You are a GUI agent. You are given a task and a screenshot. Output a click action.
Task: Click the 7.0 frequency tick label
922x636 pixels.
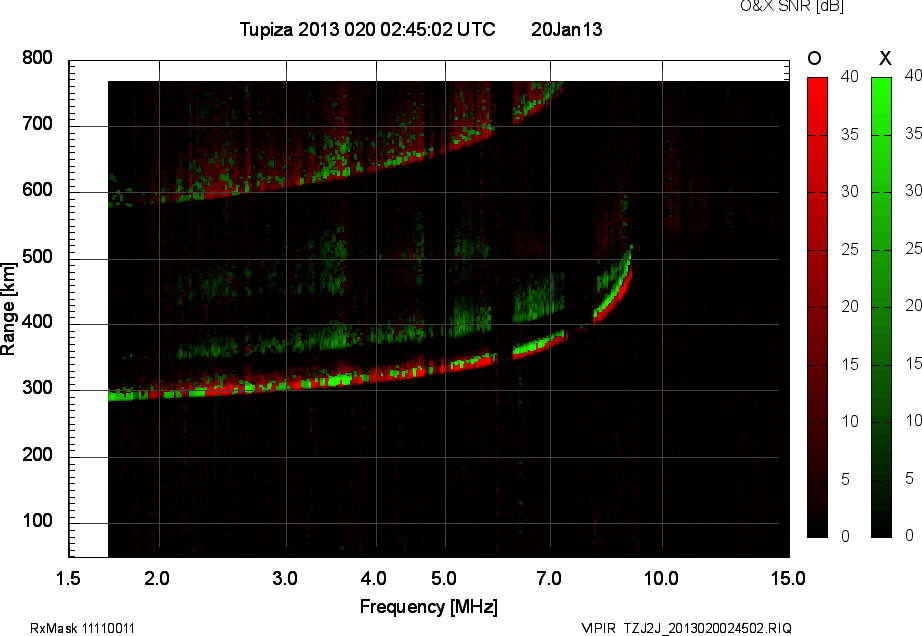click(x=549, y=578)
